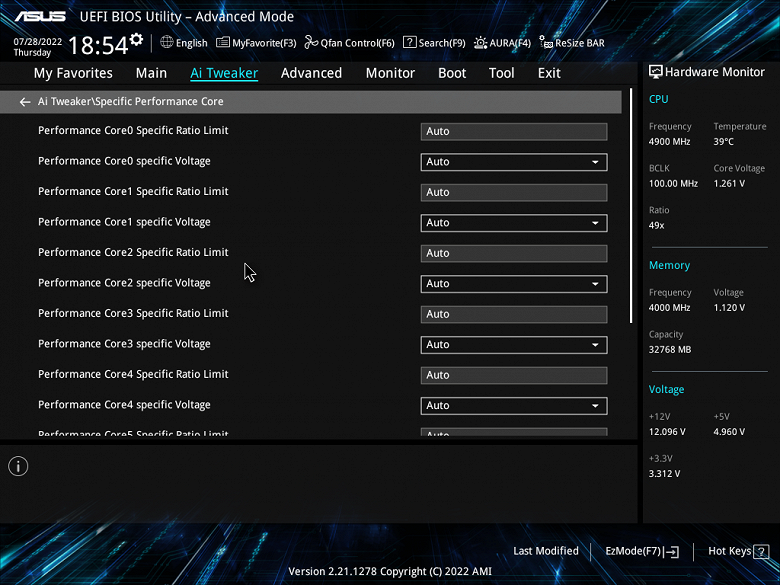The width and height of the screenshot is (780, 585).
Task: Go to the Exit tab
Action: 549,73
